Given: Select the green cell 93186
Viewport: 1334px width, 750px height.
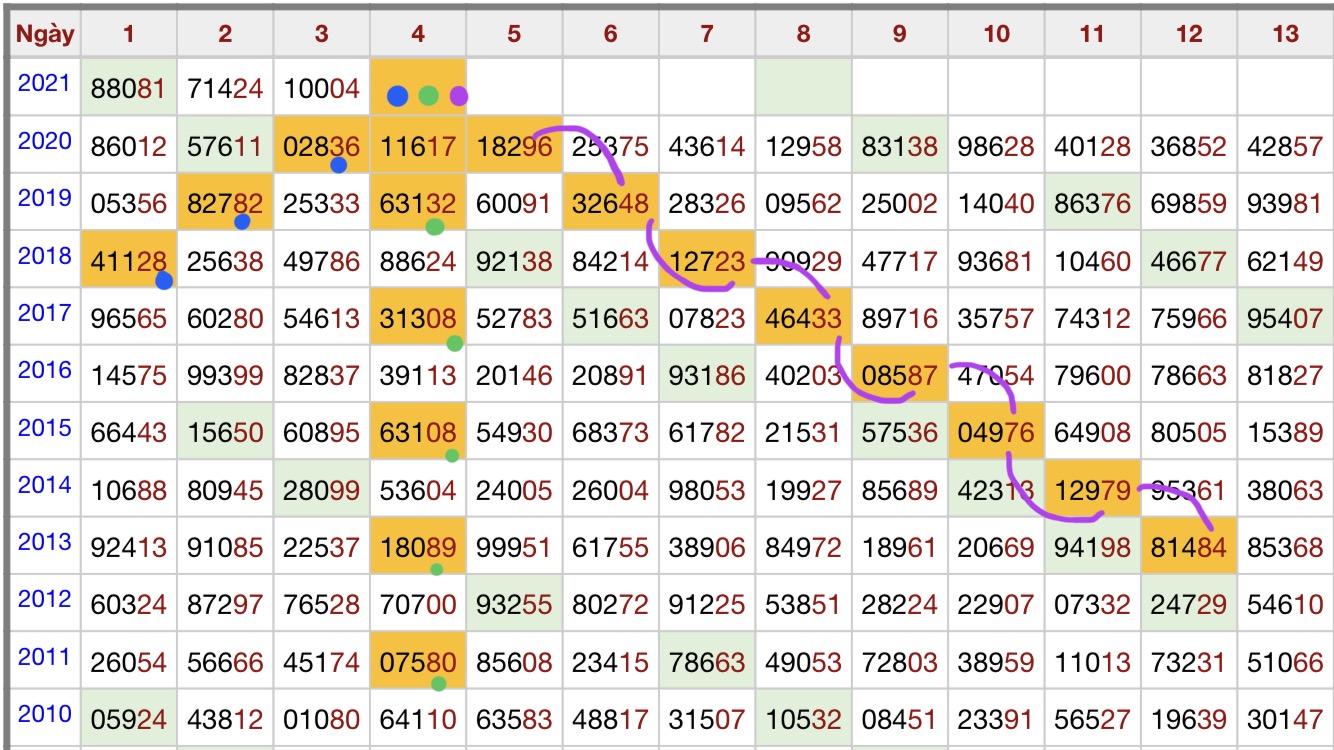Looking at the screenshot, I should pyautogui.click(x=707, y=375).
